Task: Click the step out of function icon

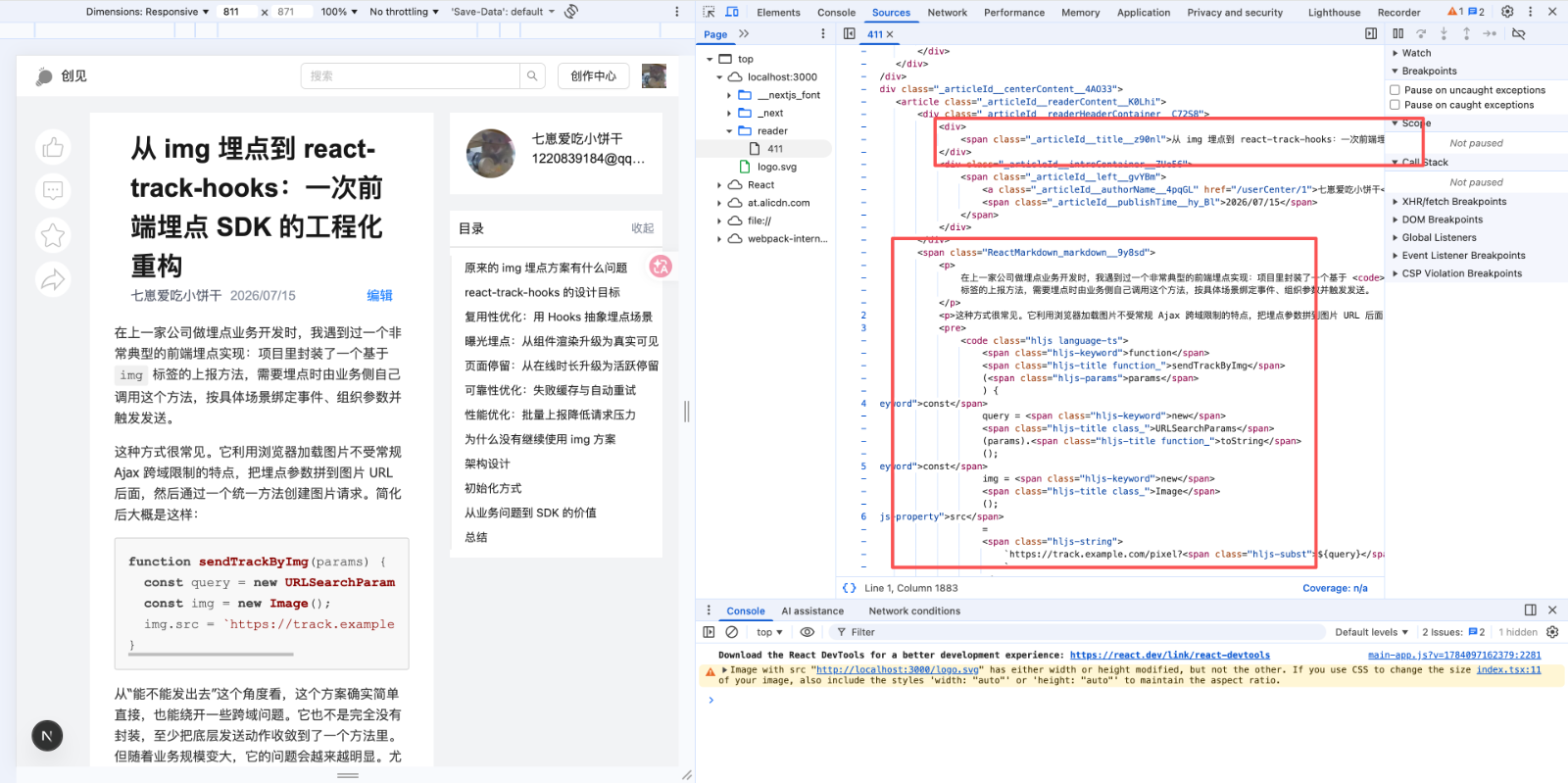Action: [1466, 33]
